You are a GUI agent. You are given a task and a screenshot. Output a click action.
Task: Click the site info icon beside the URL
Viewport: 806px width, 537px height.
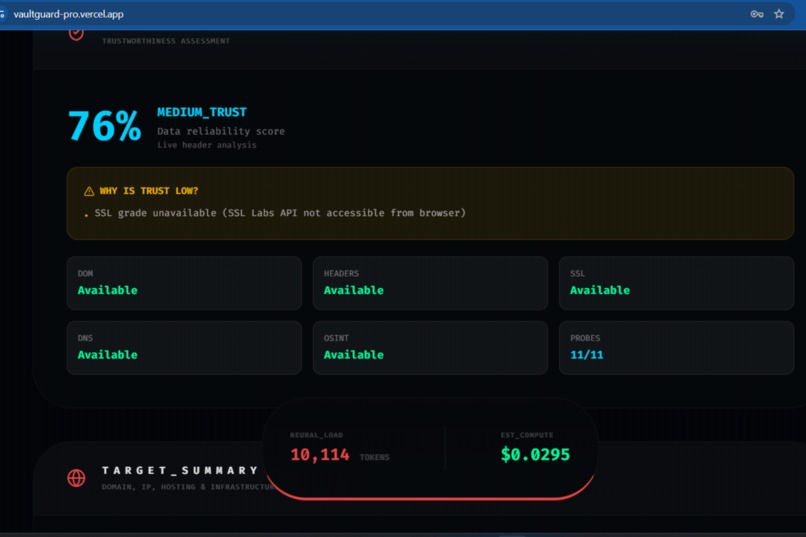pos(2,14)
